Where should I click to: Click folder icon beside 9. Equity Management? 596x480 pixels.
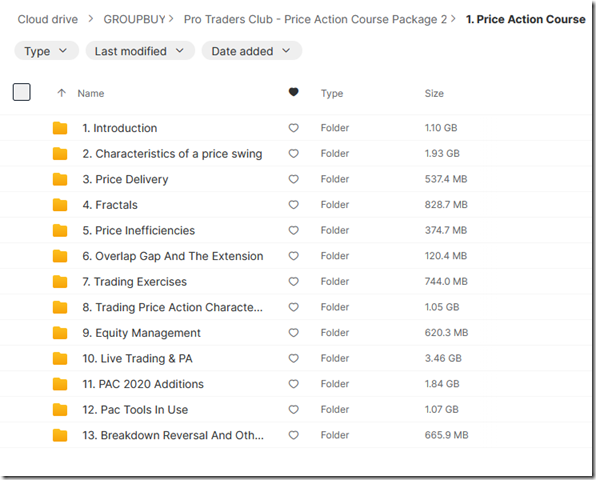60,333
